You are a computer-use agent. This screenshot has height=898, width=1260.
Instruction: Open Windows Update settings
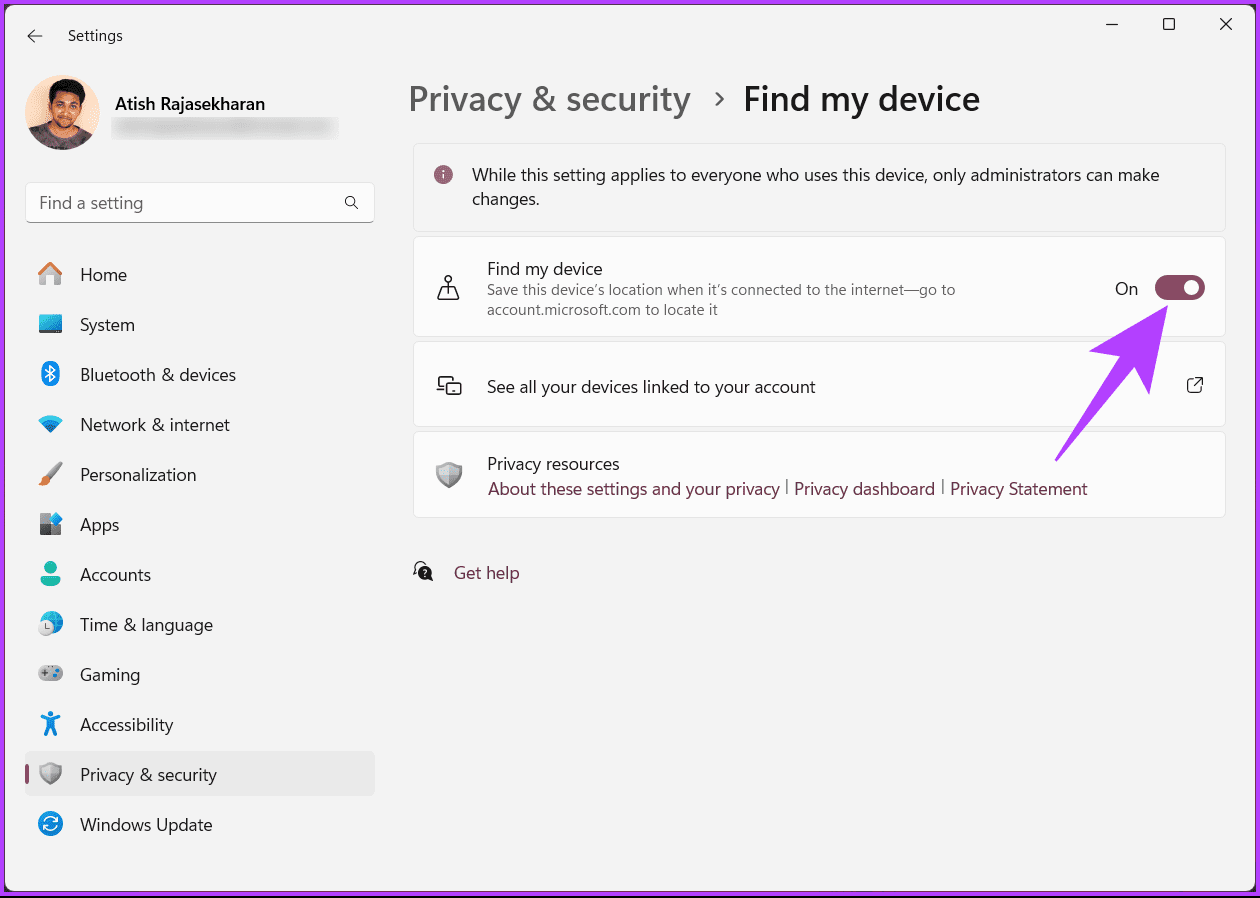coord(200,825)
